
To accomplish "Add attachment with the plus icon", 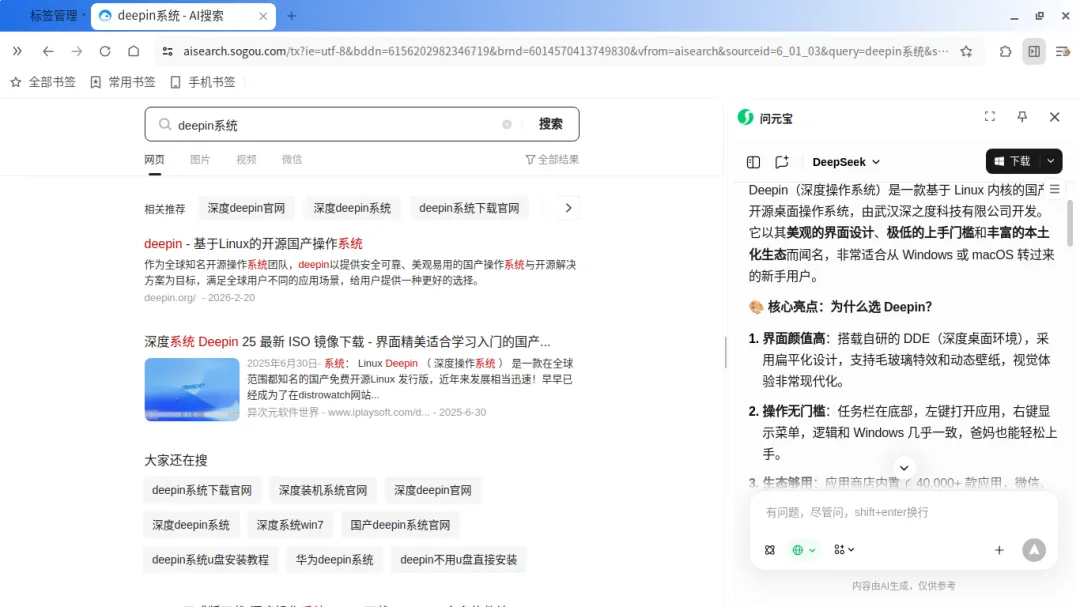I will pyautogui.click(x=999, y=550).
